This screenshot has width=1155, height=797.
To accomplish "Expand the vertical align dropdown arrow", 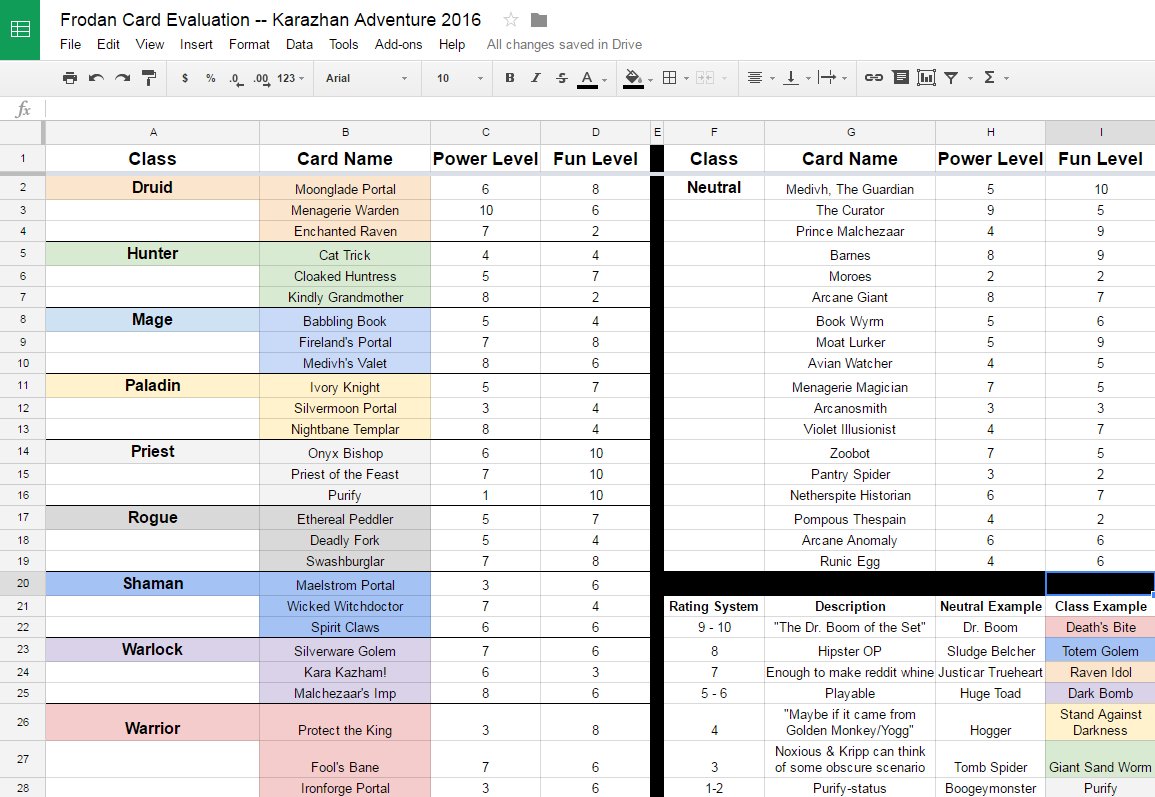I will pyautogui.click(x=808, y=78).
